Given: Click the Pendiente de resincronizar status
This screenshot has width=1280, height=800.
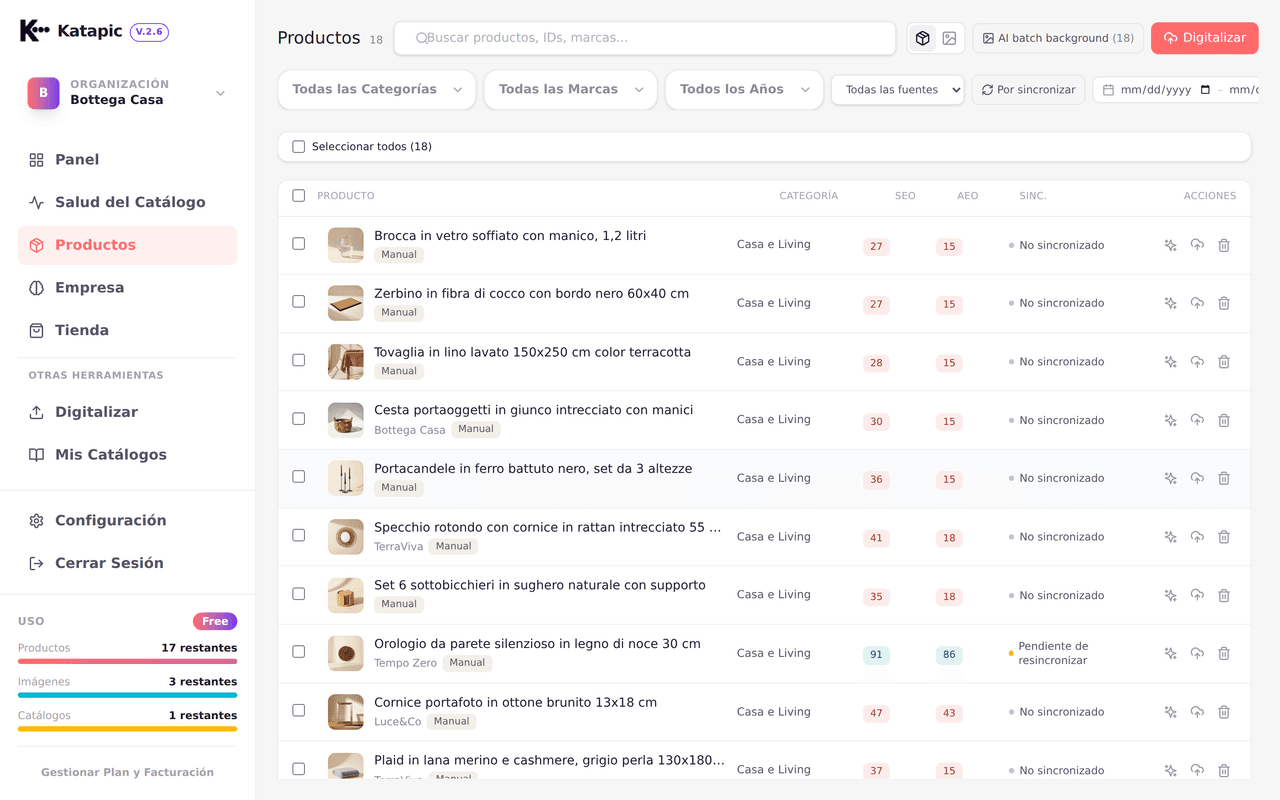Looking at the screenshot, I should (1053, 653).
